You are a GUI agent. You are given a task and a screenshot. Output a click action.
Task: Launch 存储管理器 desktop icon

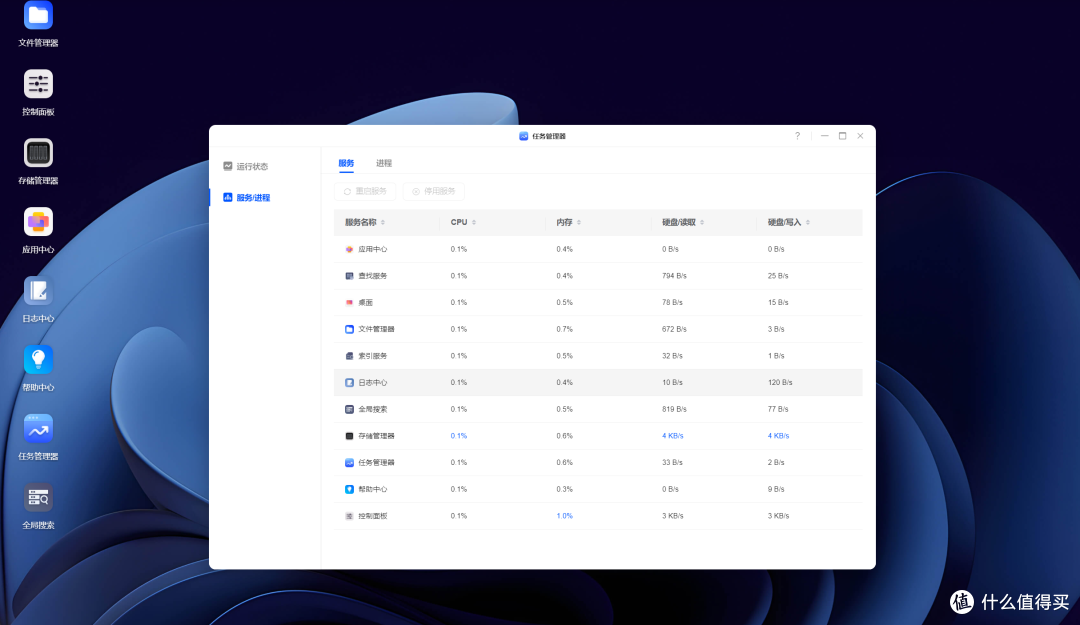click(x=38, y=154)
